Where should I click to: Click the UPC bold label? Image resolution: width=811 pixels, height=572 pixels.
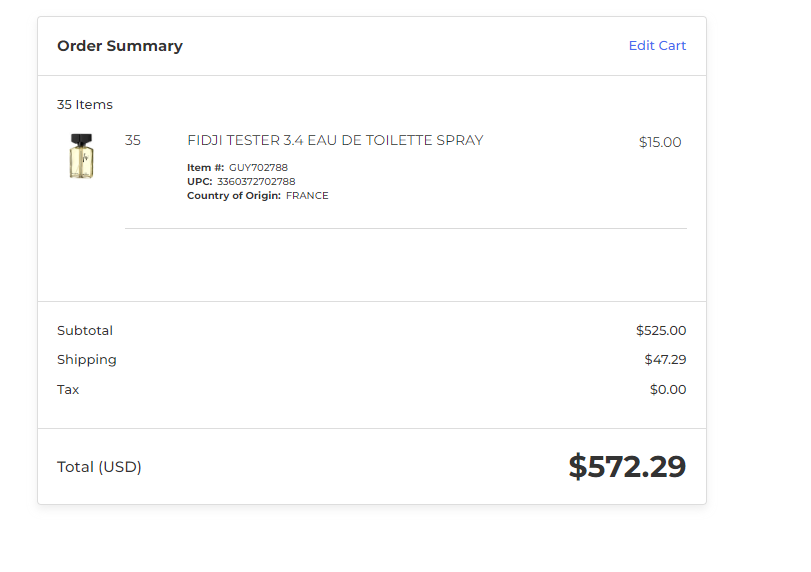pos(200,182)
